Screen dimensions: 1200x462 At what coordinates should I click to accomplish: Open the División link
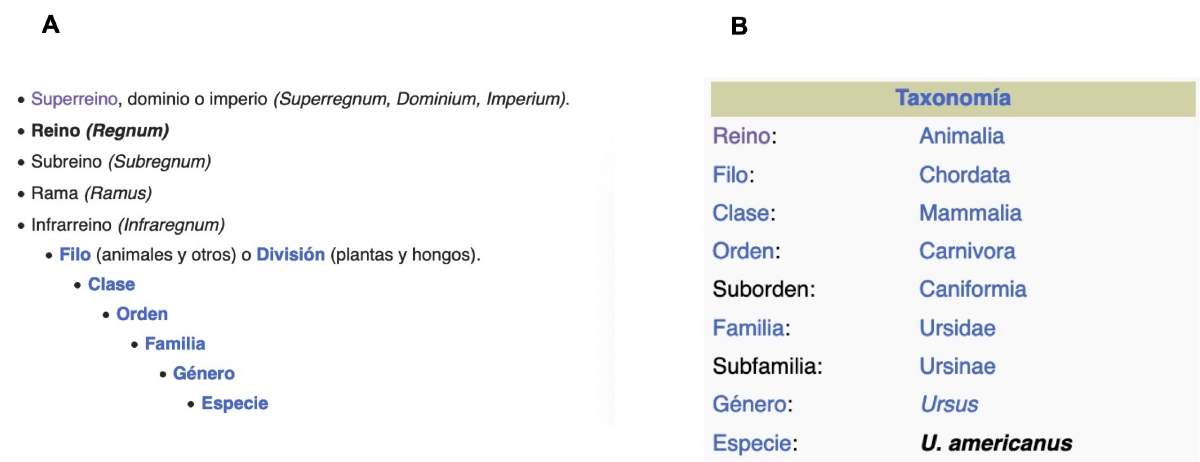point(290,254)
